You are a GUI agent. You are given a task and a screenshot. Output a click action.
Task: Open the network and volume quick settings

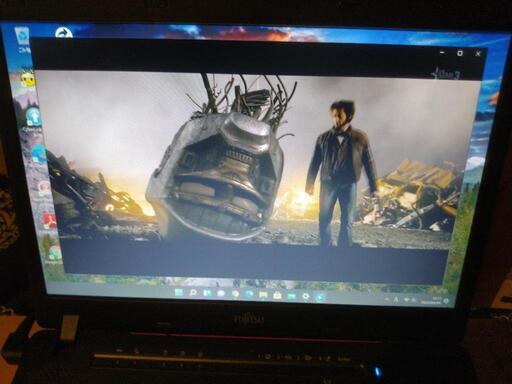tap(411, 300)
